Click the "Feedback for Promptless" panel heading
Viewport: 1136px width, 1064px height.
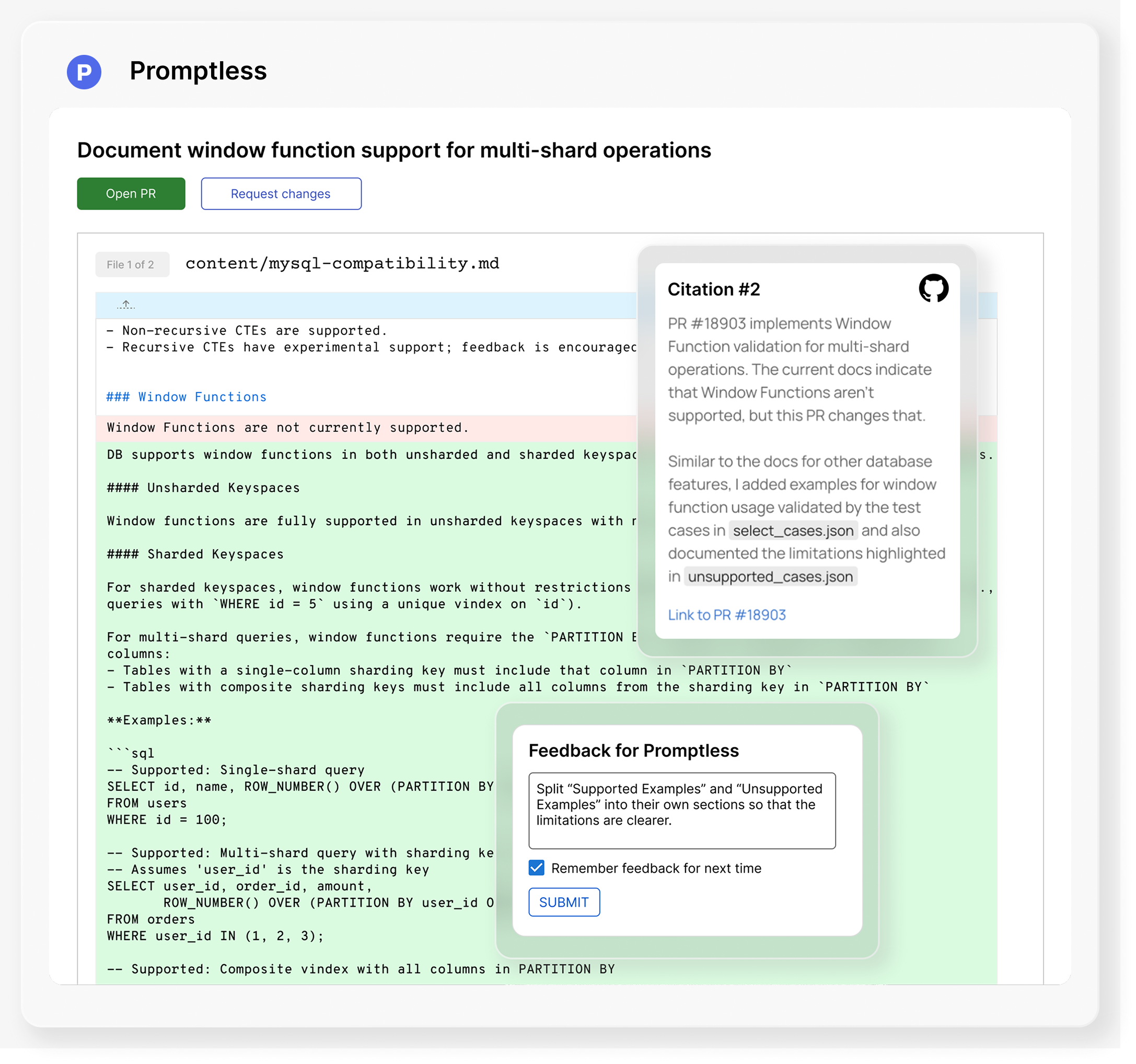click(x=634, y=750)
